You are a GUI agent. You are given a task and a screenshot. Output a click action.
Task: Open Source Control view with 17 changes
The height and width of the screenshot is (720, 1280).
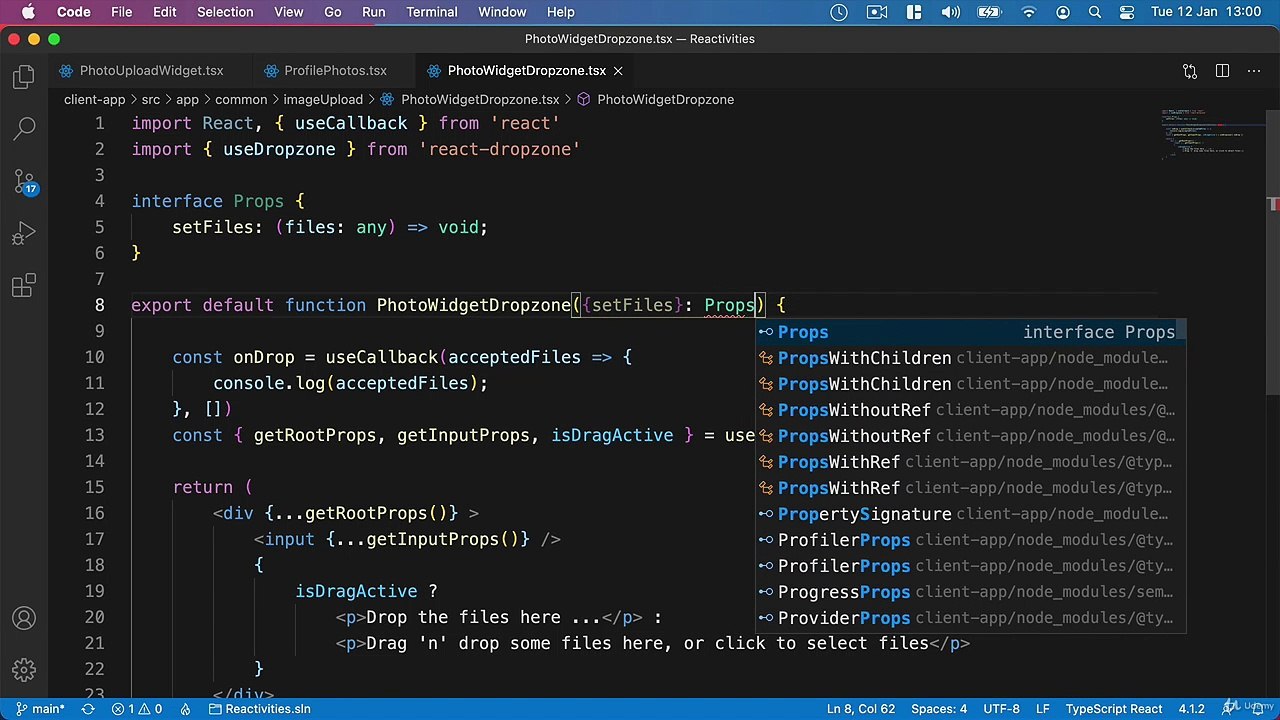pos(24,182)
